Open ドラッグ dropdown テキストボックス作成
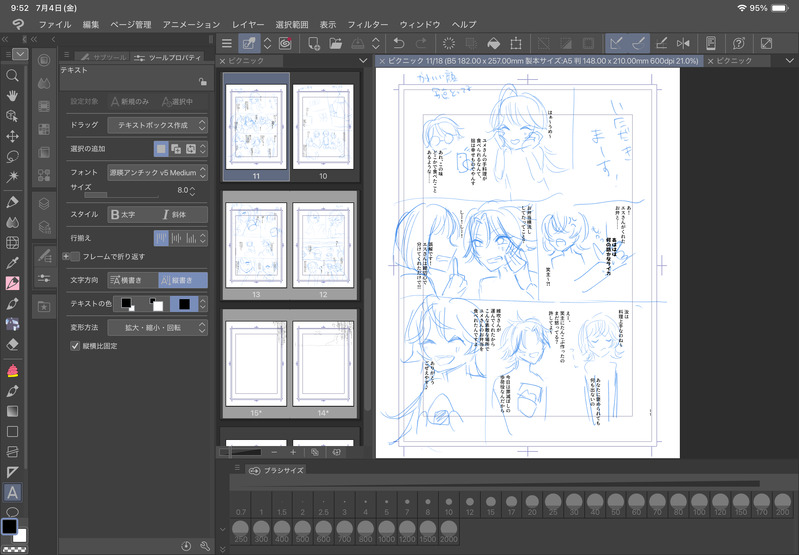This screenshot has height=555, width=799. click(157, 125)
